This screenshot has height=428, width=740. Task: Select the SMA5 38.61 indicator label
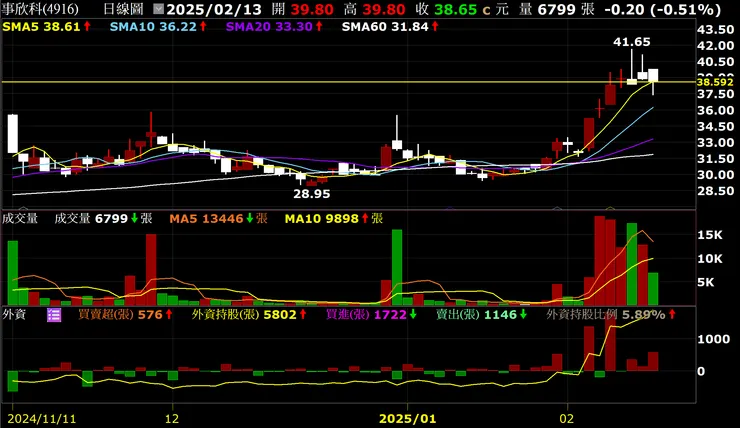pos(46,27)
